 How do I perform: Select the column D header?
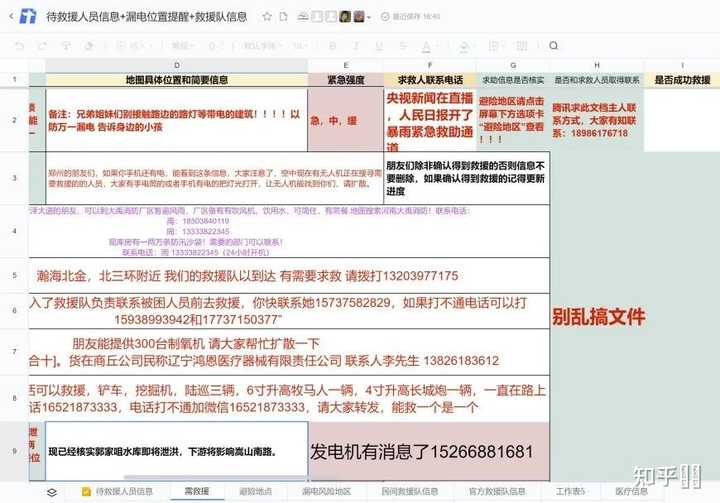coord(177,65)
